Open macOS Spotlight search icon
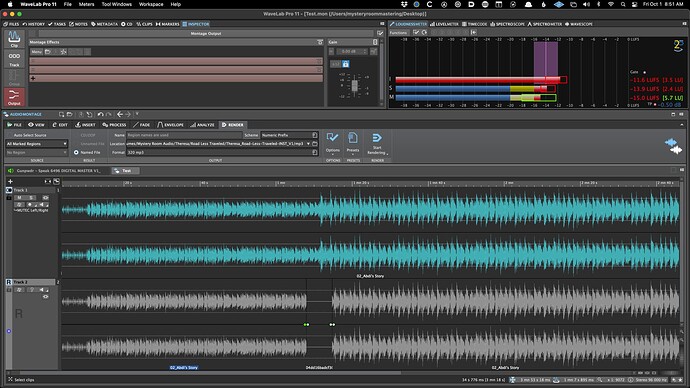690x388 pixels. tap(623, 4)
